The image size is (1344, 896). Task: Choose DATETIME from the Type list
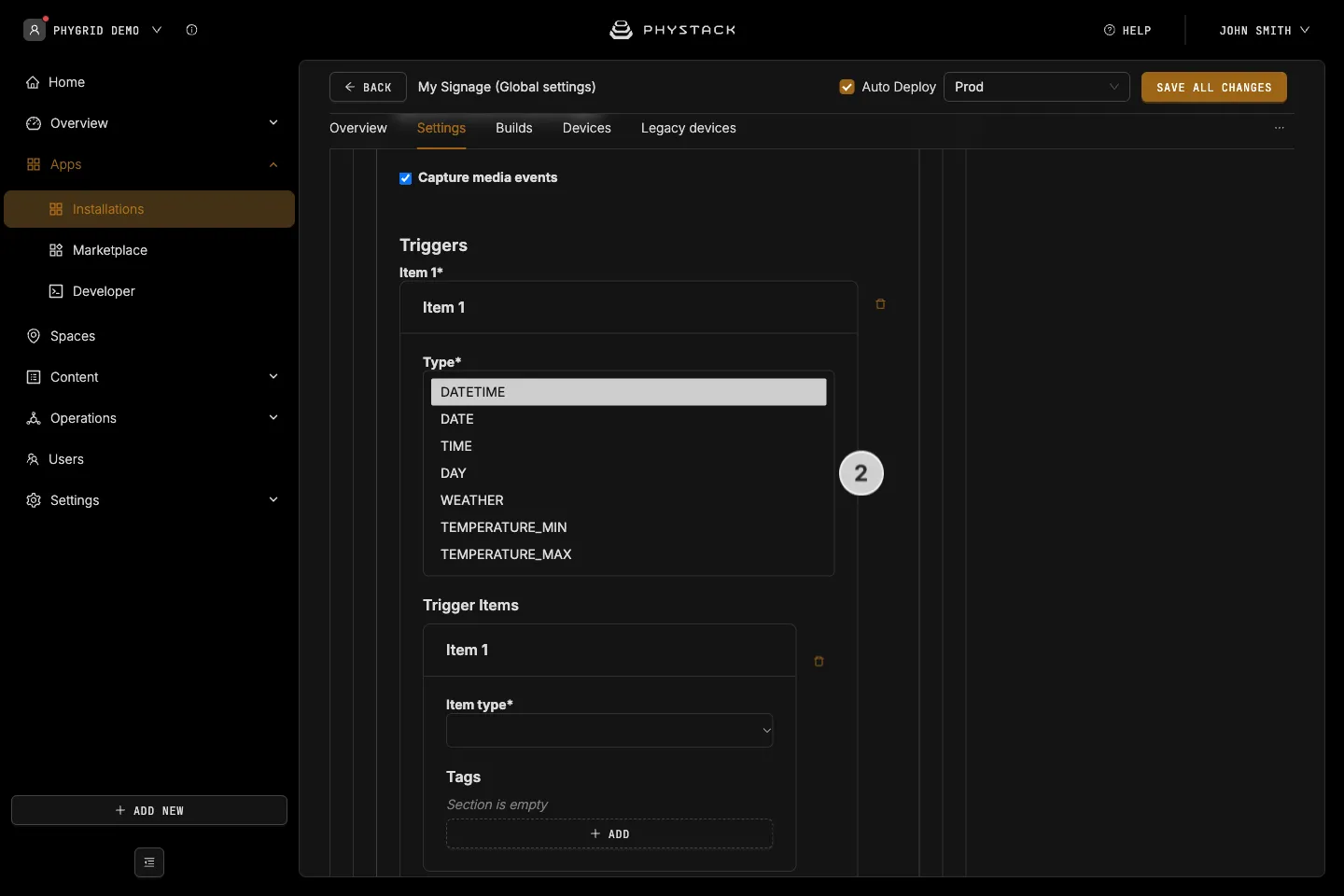tap(629, 392)
